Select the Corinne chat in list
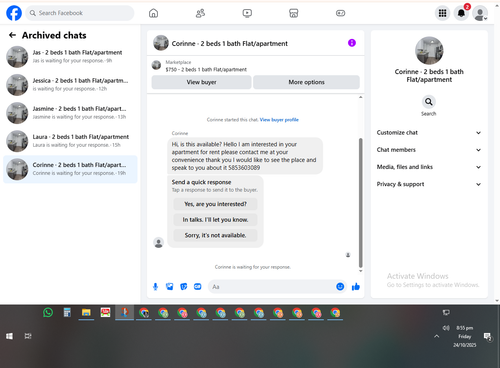500x368 pixels. (x=70, y=169)
